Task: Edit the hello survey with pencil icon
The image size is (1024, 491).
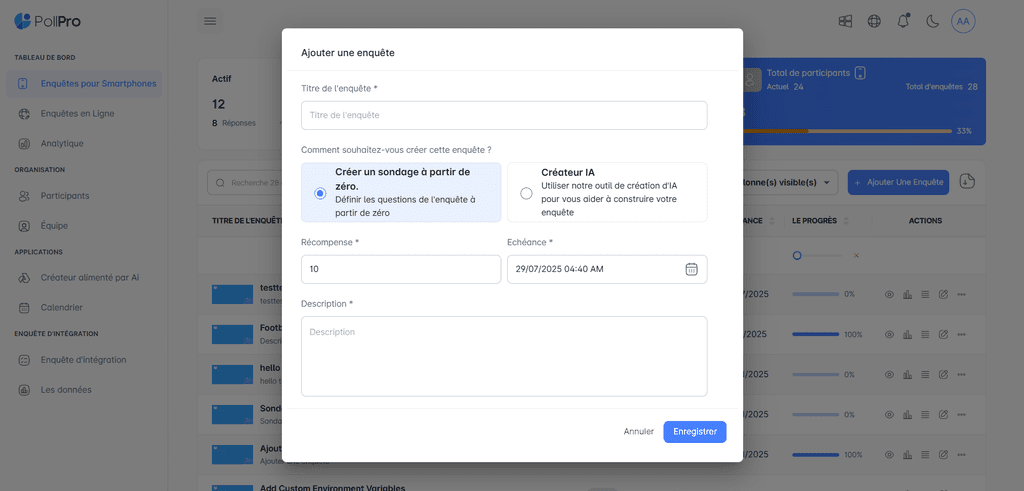Action: tap(943, 375)
